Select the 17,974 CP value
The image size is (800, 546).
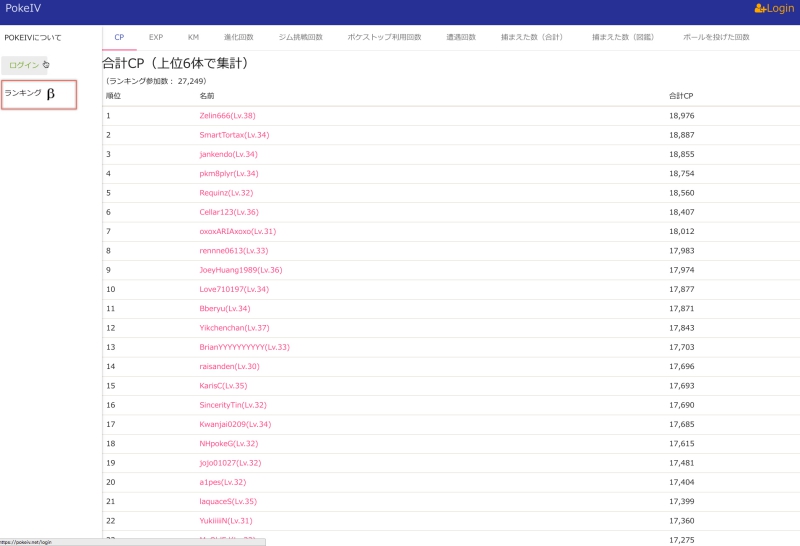click(x=682, y=270)
